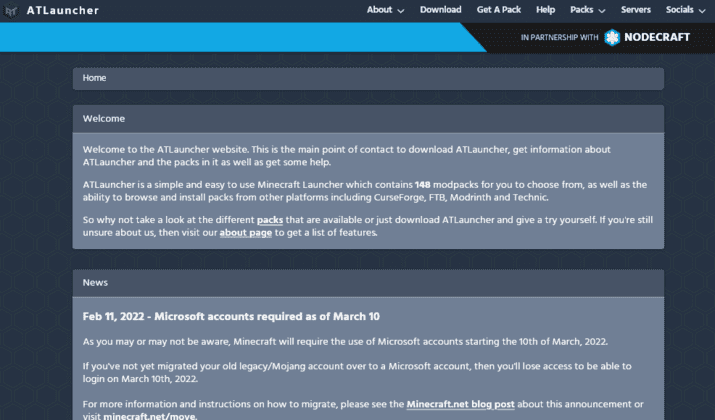Click the ATLauncher cube logo icon

coord(10,10)
